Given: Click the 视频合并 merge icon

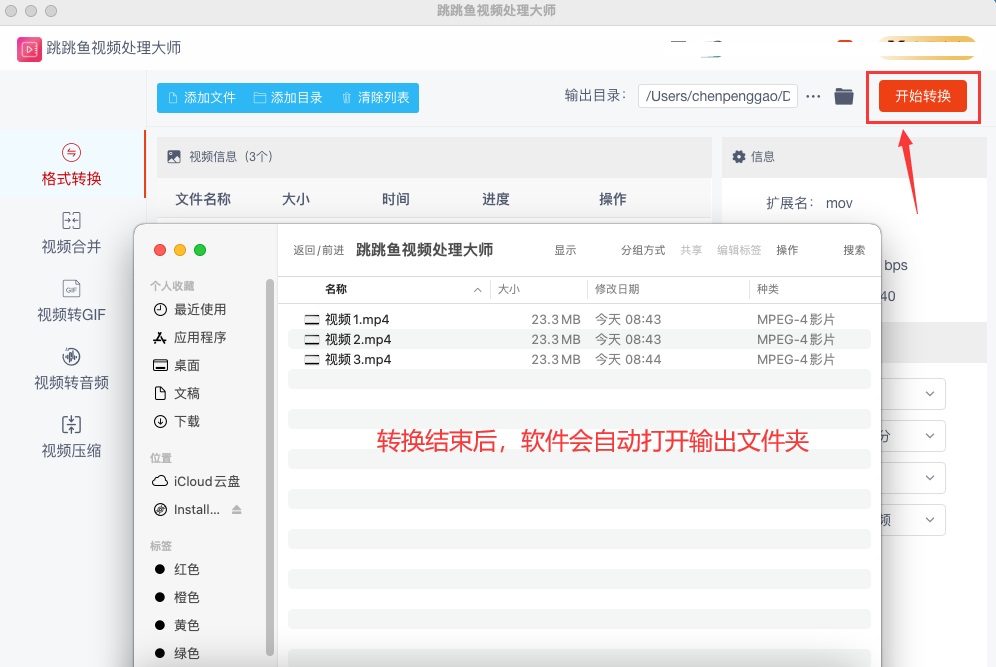Looking at the screenshot, I should (x=71, y=220).
